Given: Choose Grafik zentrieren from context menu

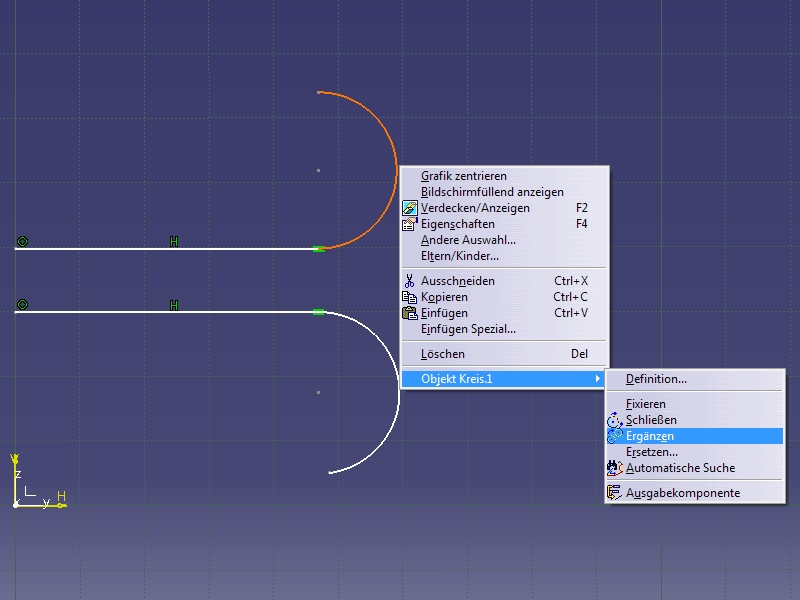Looking at the screenshot, I should pyautogui.click(x=505, y=176).
